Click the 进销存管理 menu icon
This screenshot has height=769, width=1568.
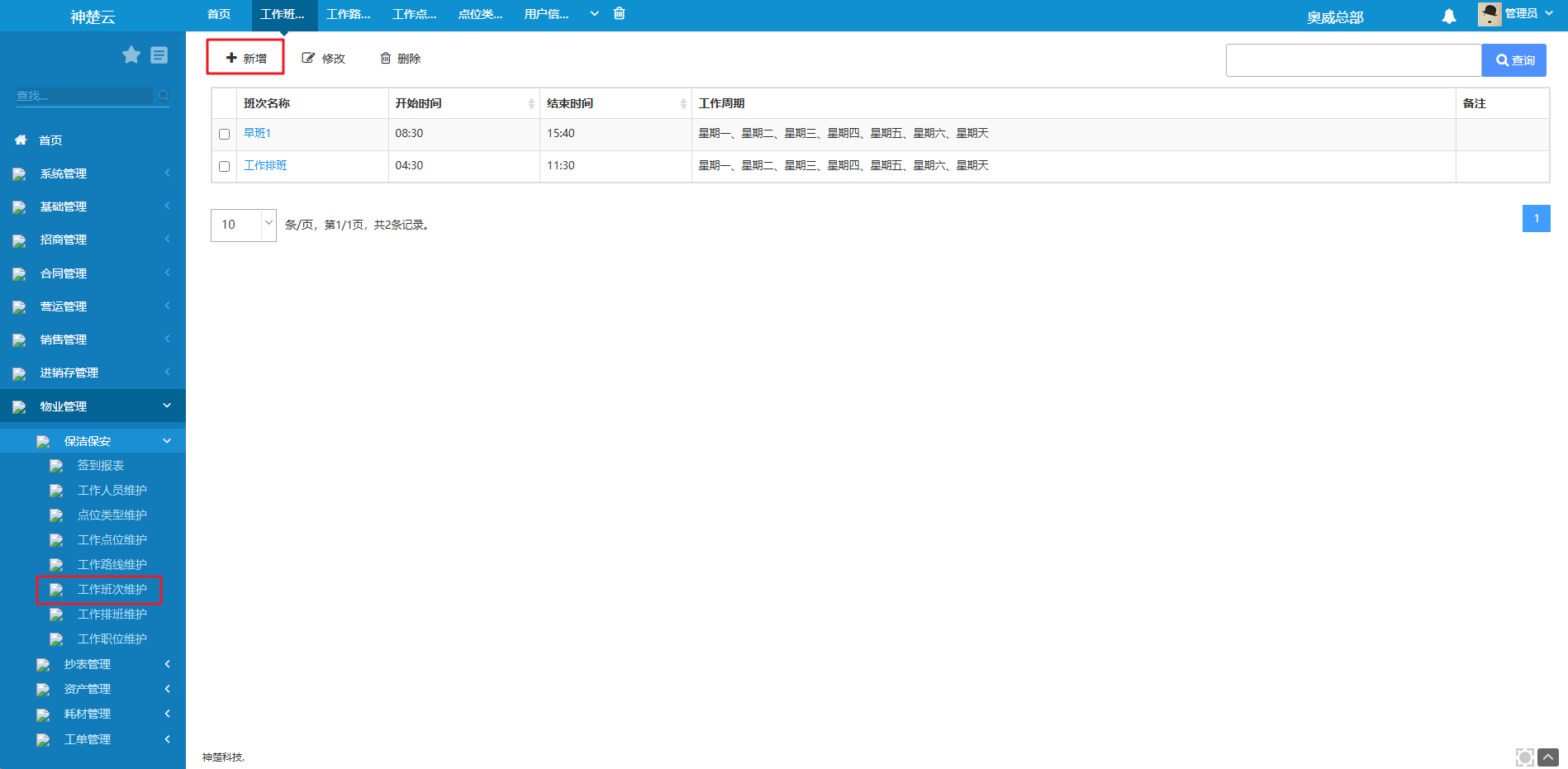[20, 373]
